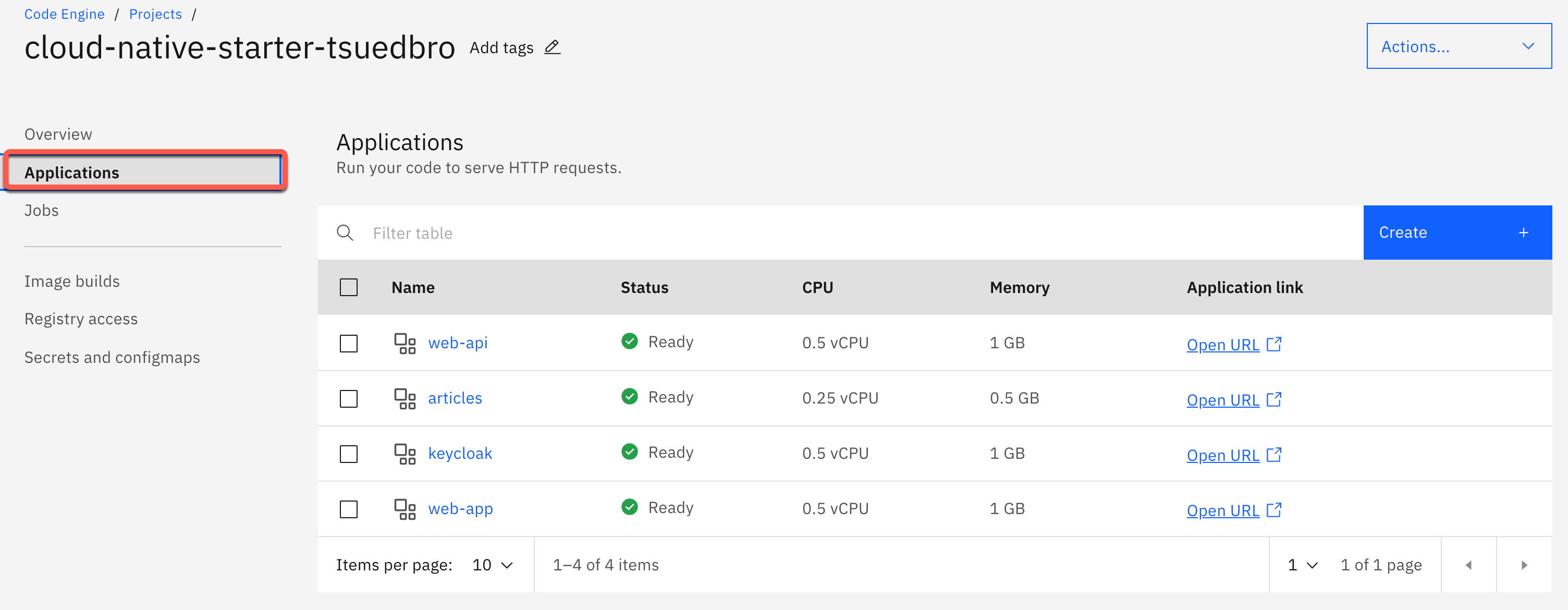Image resolution: width=1568 pixels, height=610 pixels.
Task: Click Open URL for web-api
Action: pyautogui.click(x=1223, y=345)
